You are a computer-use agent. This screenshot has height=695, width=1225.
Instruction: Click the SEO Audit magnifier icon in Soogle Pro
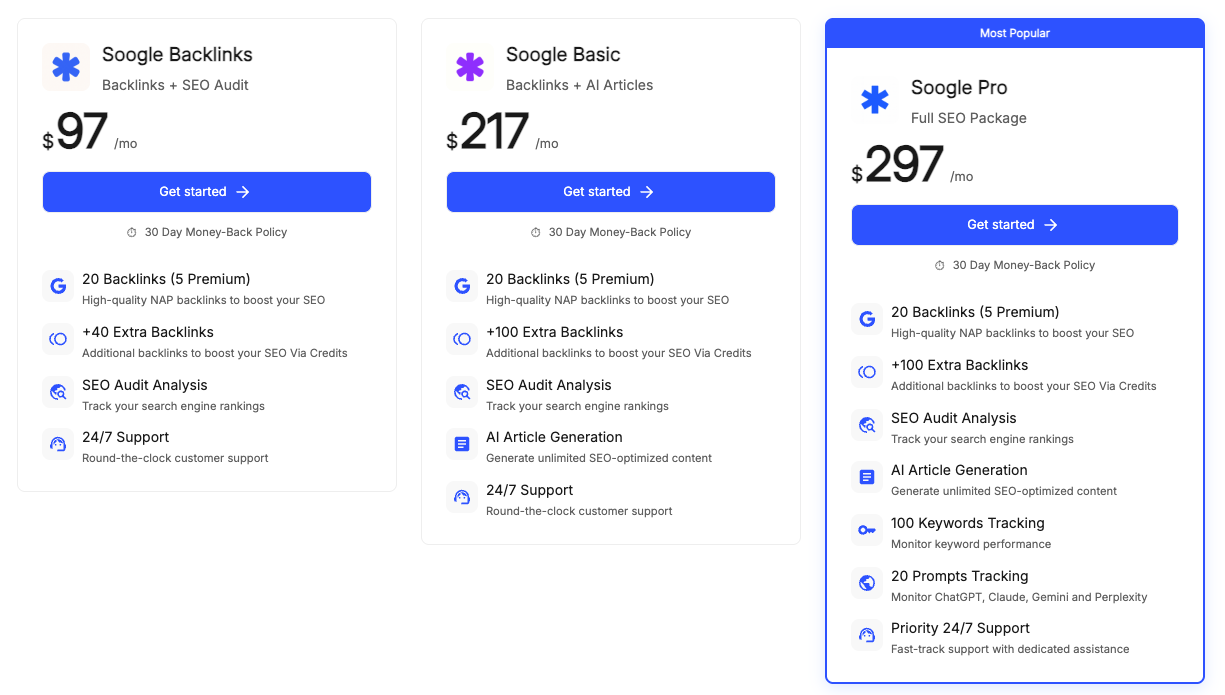coord(867,425)
